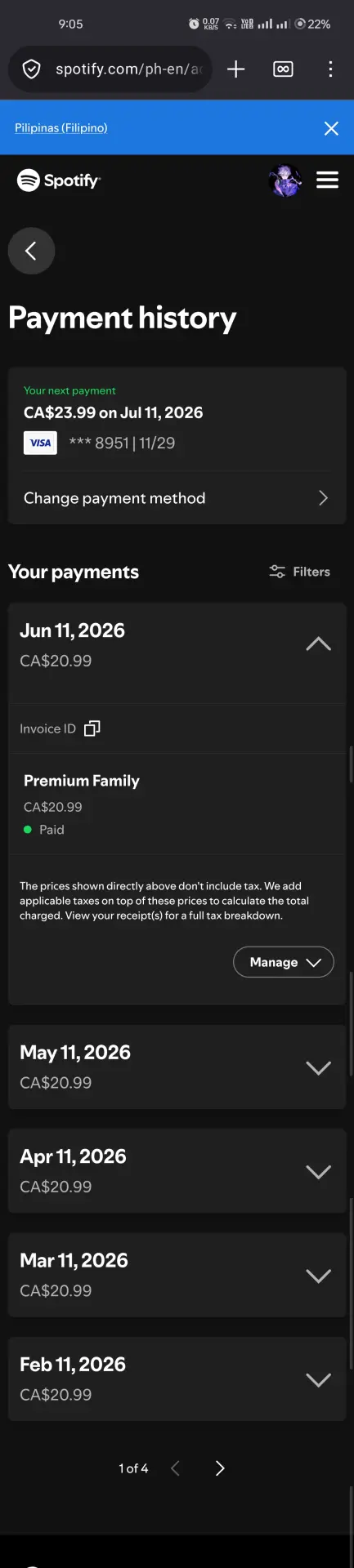Image resolution: width=354 pixels, height=1568 pixels.
Task: Go to next payments page
Action: pos(219,1468)
